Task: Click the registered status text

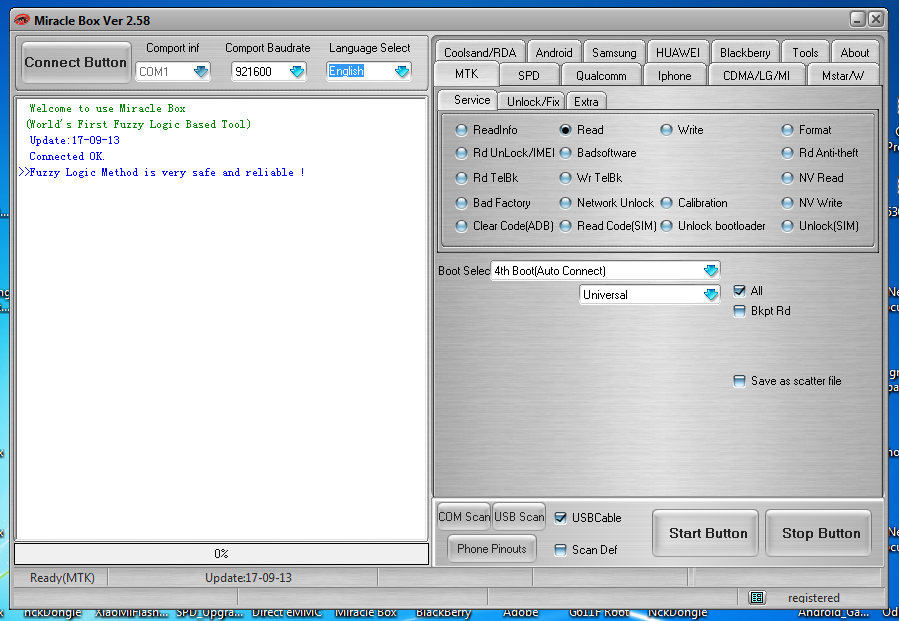Action: 814,597
